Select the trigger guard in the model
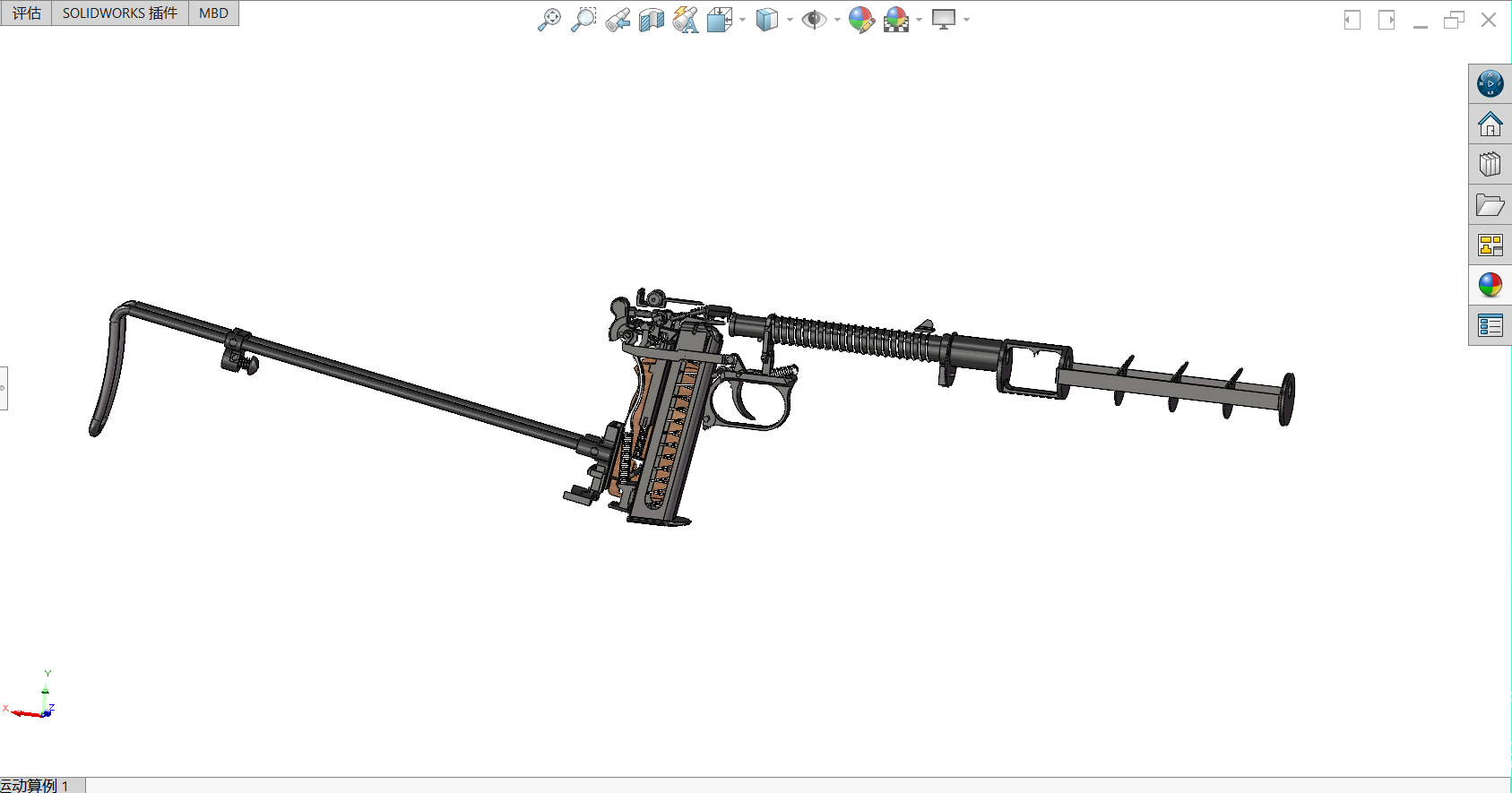Viewport: 1512px width, 793px height. point(751,401)
